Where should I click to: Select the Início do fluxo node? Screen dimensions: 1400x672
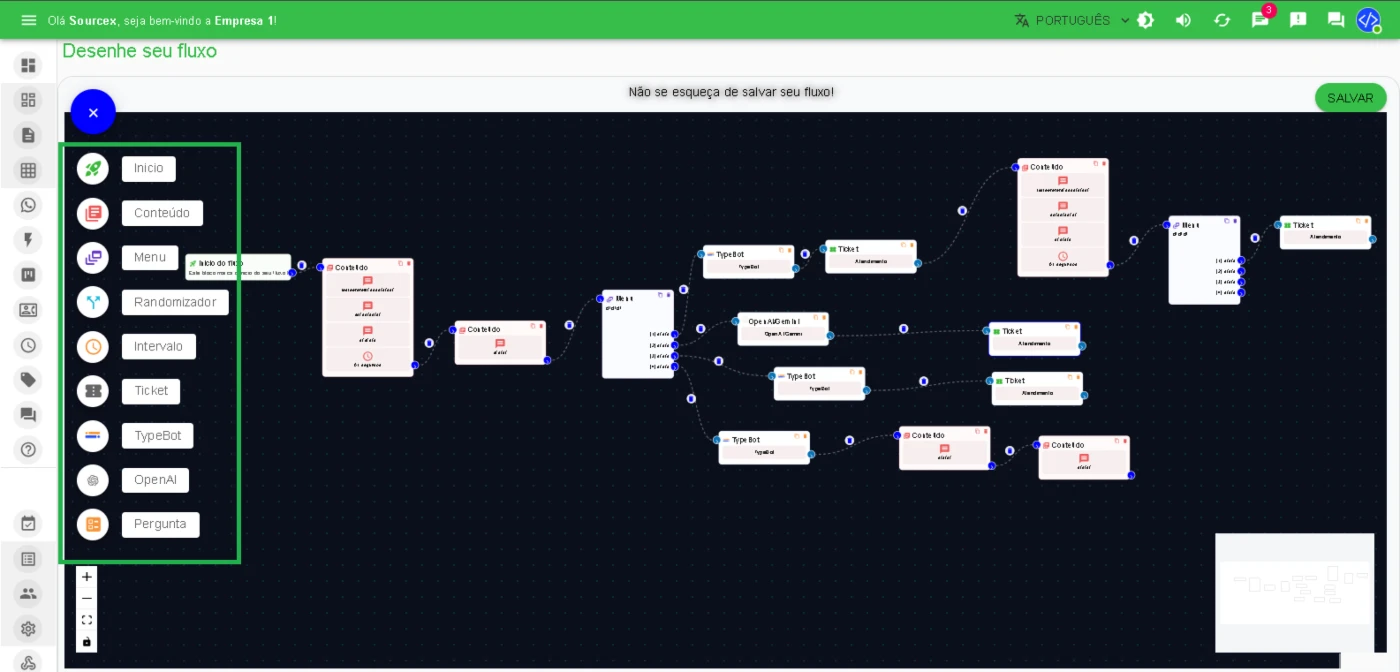tap(238, 267)
